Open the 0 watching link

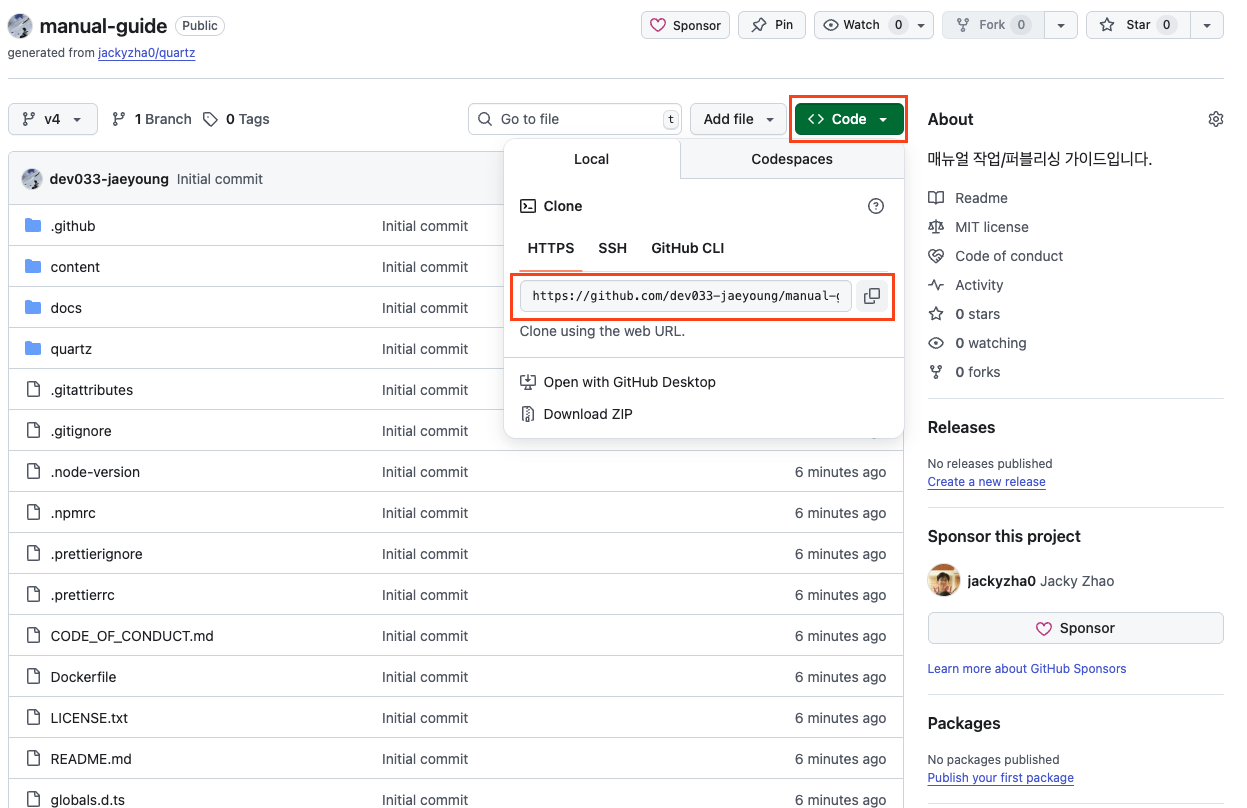coord(977,343)
